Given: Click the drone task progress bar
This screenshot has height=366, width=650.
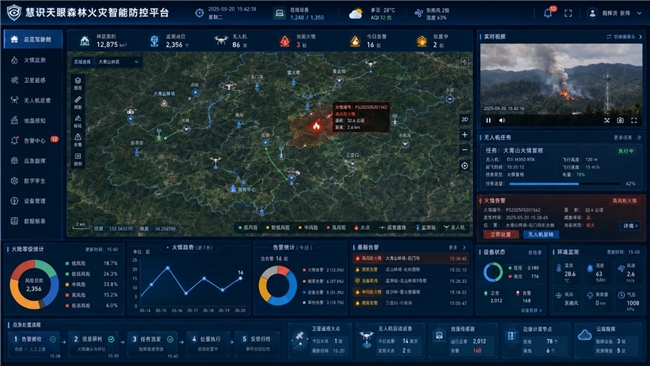Looking at the screenshot, I should click(x=565, y=184).
